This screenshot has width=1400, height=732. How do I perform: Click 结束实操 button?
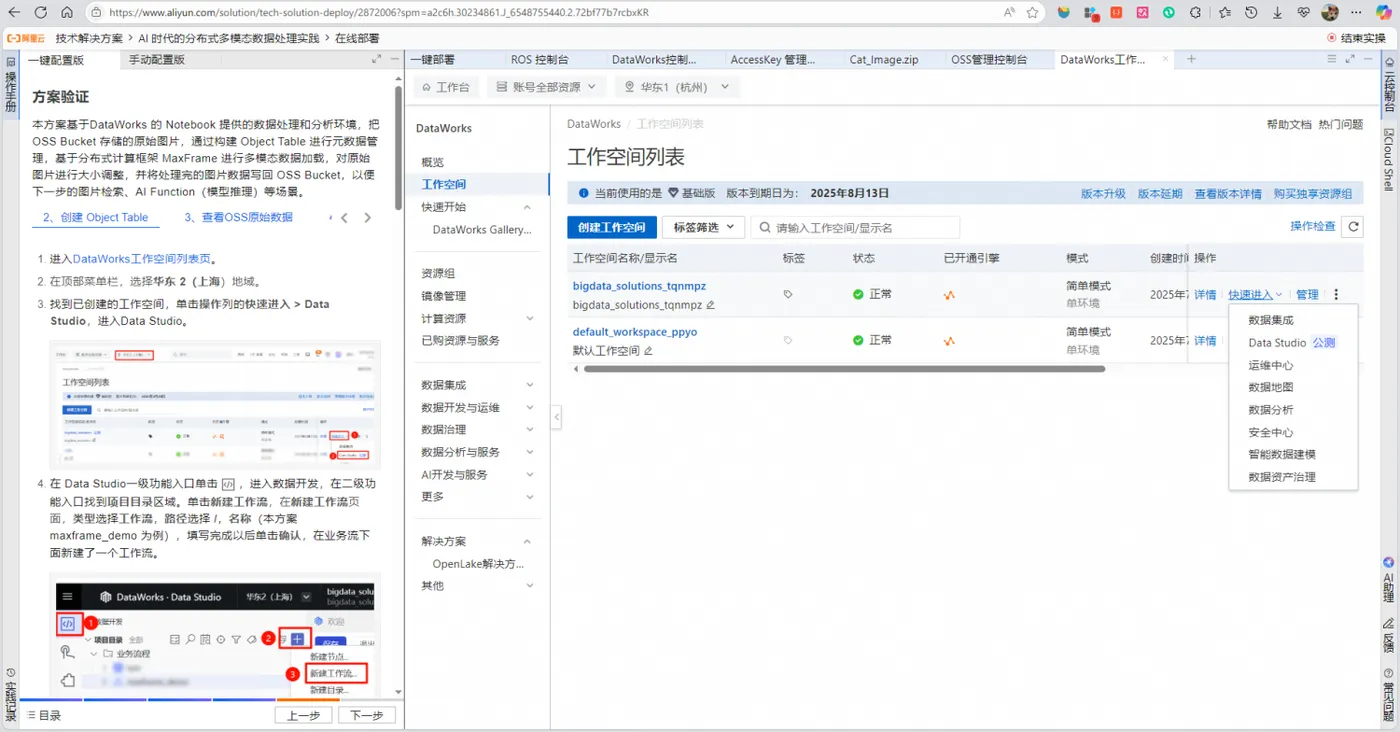1357,38
